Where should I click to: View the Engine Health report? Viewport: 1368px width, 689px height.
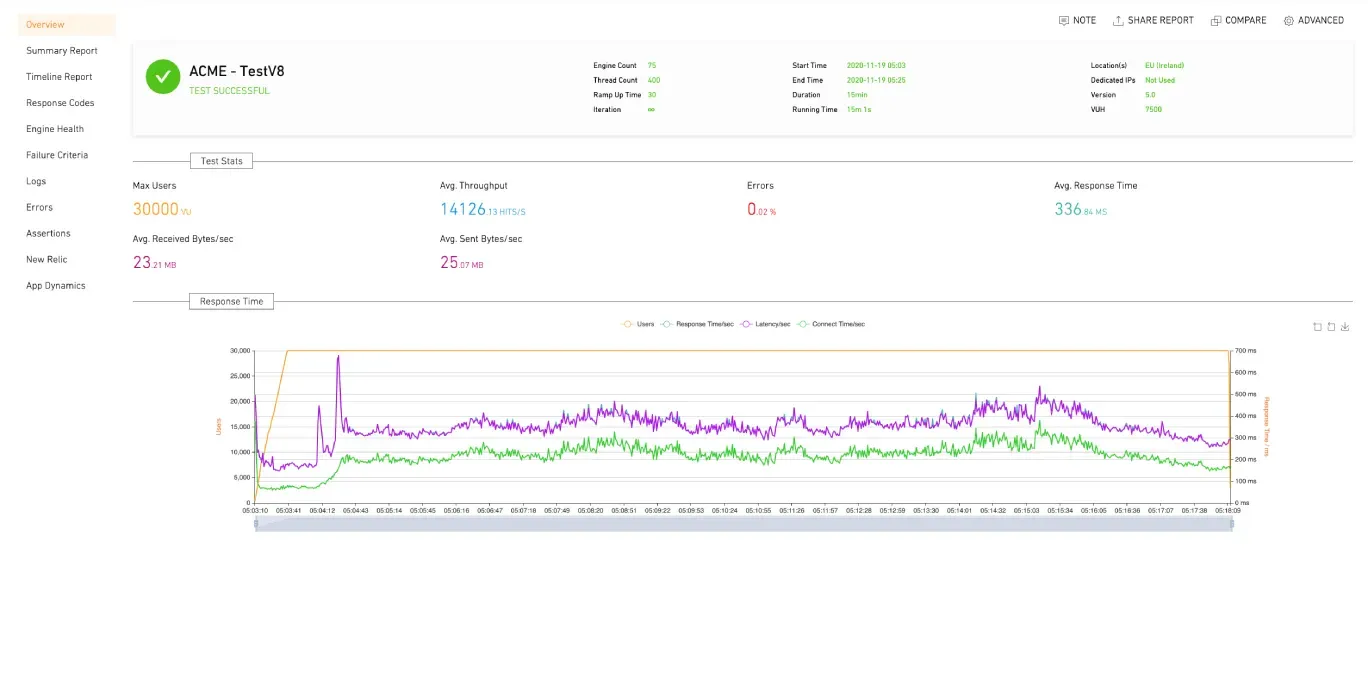[57, 128]
